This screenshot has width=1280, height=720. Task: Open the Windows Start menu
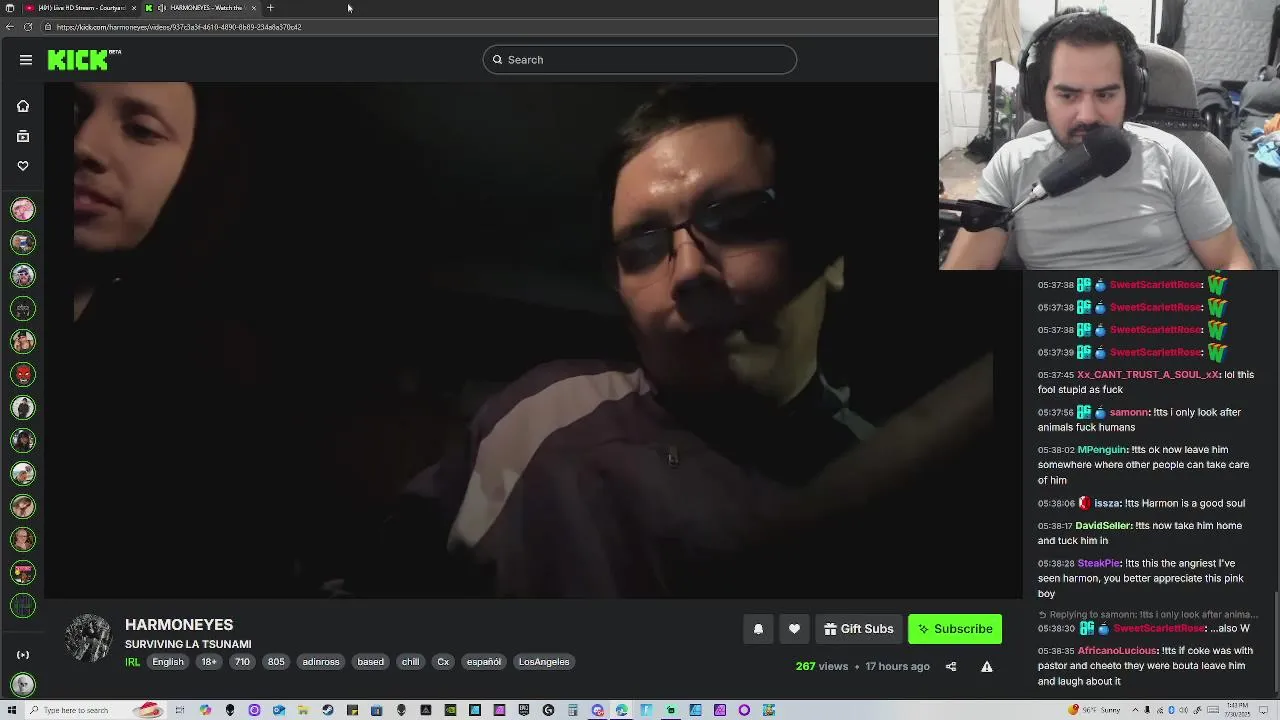[10, 710]
